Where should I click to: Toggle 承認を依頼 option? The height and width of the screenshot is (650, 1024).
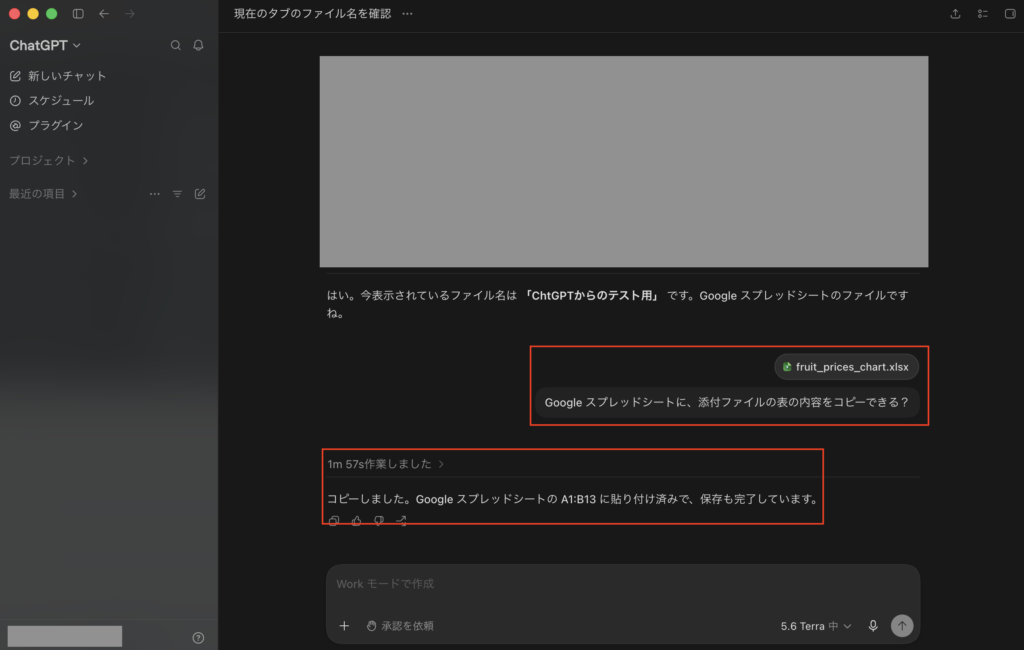click(x=400, y=626)
